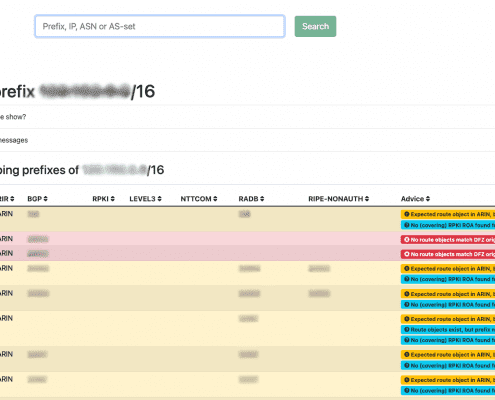Image resolution: width=495 pixels, height=400 pixels.
Task: Open the truncated "show?" explanation link
Action: 13,117
